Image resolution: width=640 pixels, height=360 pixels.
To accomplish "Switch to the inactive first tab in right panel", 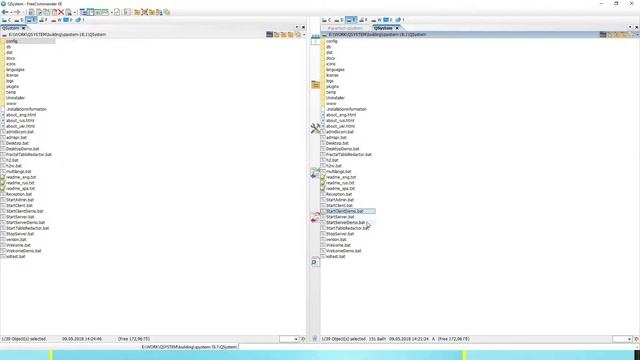I will pos(345,28).
